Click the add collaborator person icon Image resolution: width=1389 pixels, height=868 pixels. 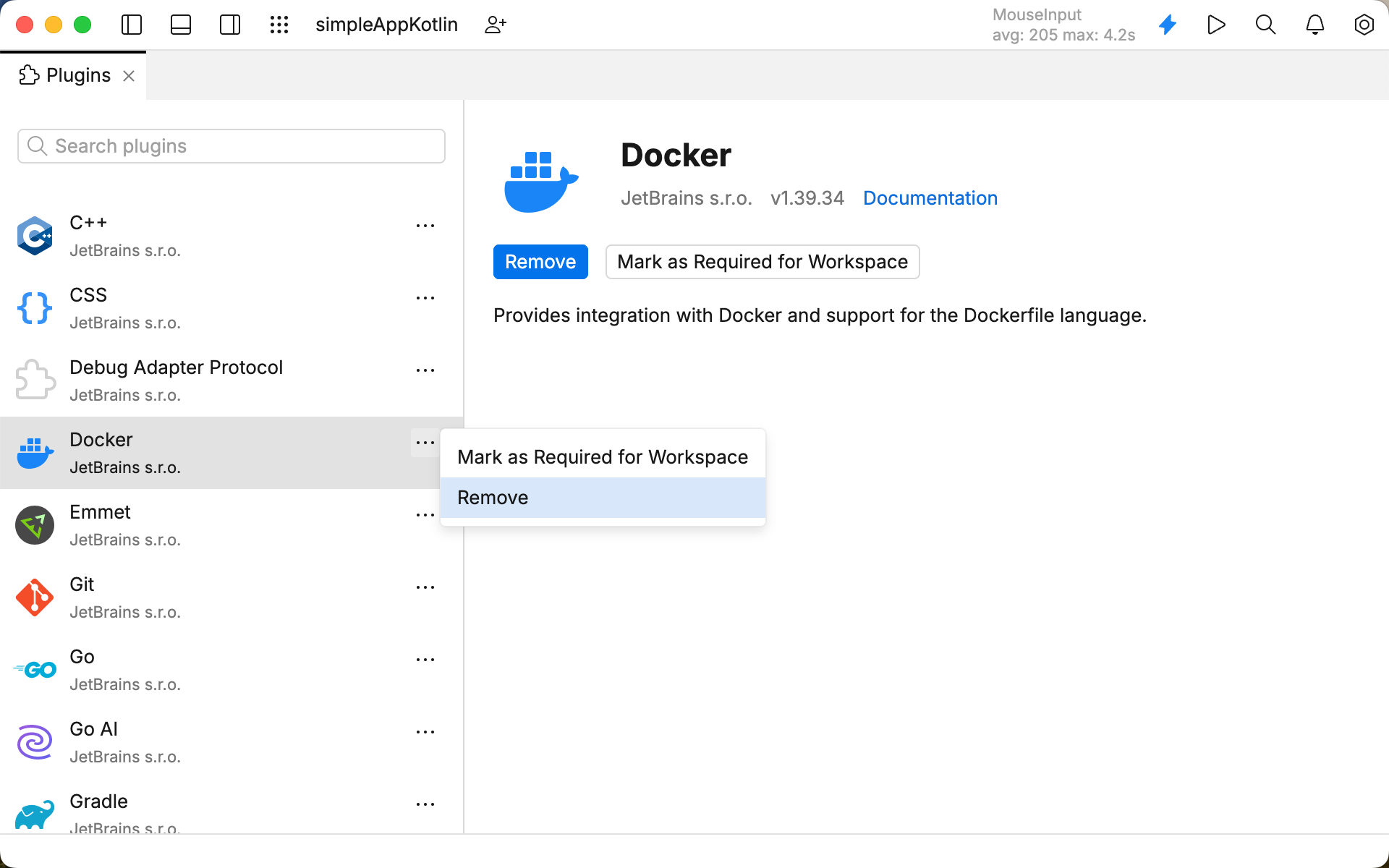click(496, 25)
